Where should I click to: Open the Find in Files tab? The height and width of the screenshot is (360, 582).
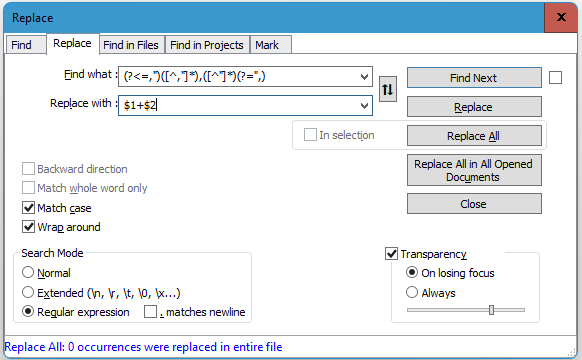131,45
